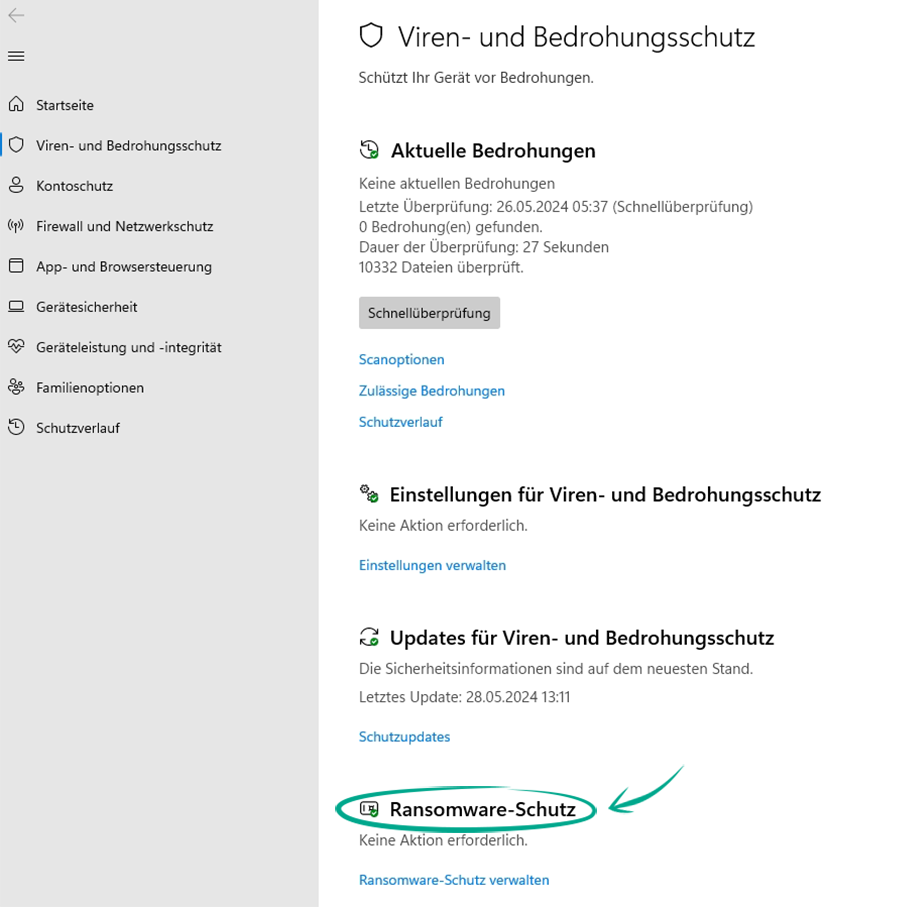Click the Firewall antenna icon
Viewport: 900px width, 907px height.
point(16,226)
